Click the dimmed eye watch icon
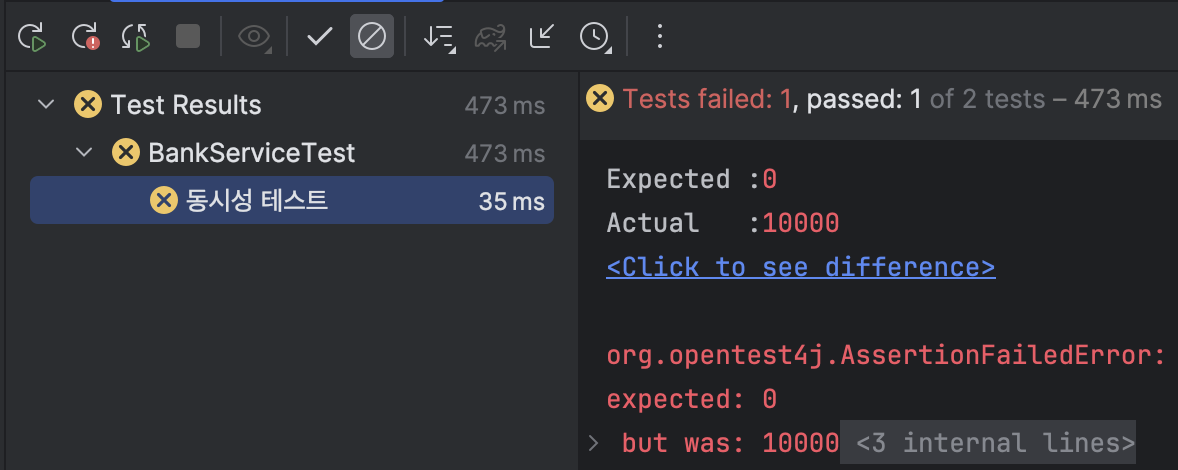 point(254,36)
